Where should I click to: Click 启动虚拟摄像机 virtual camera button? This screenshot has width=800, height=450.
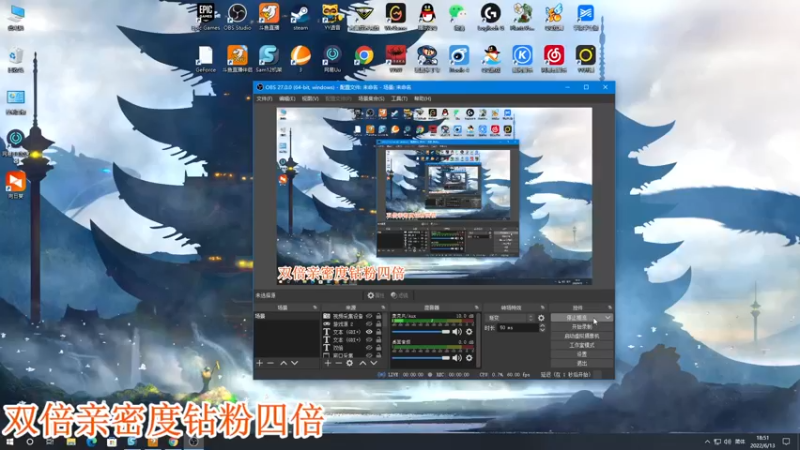tap(582, 336)
